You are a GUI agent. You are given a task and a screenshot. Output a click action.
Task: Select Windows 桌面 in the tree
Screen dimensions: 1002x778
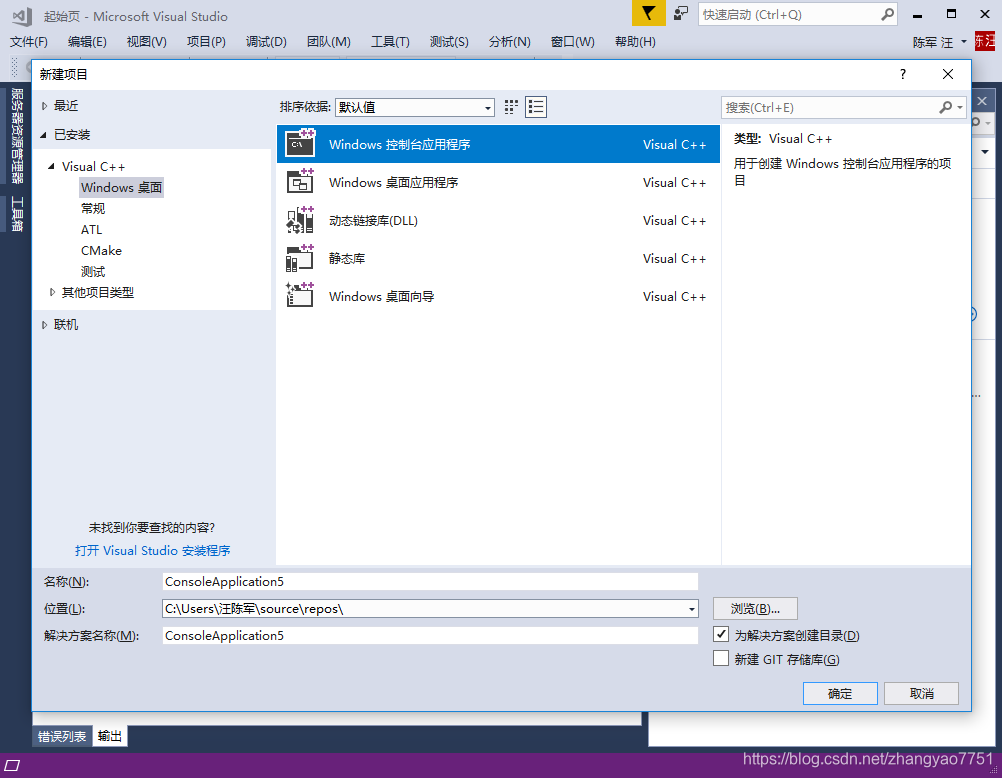click(x=121, y=187)
